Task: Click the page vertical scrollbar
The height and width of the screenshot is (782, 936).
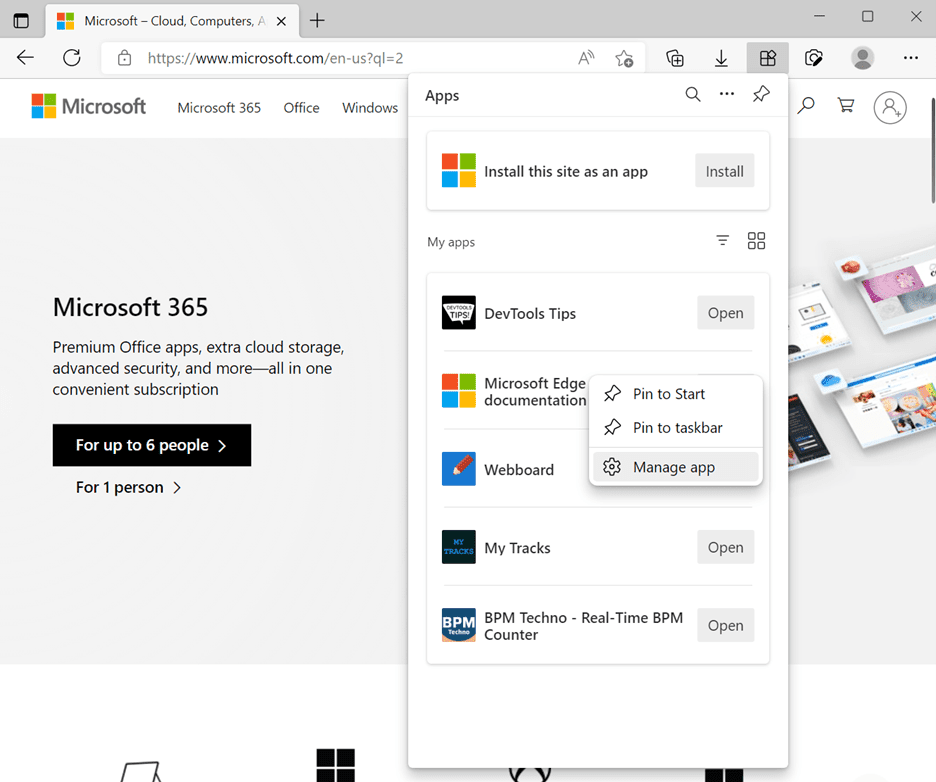Action: (932, 150)
